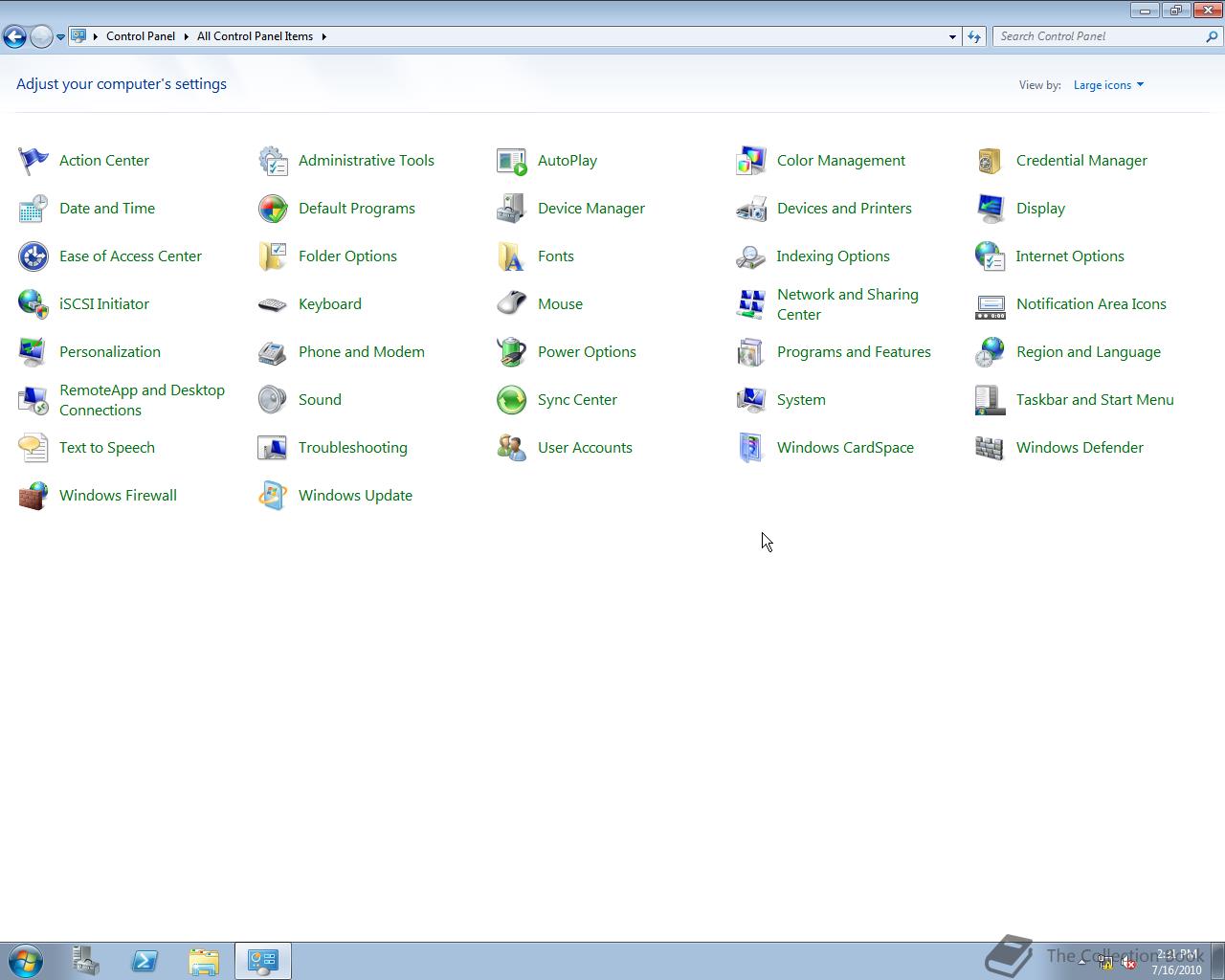Screen dimensions: 1225x980
Task: Open the Devices and Printers icon
Action: pyautogui.click(x=751, y=209)
